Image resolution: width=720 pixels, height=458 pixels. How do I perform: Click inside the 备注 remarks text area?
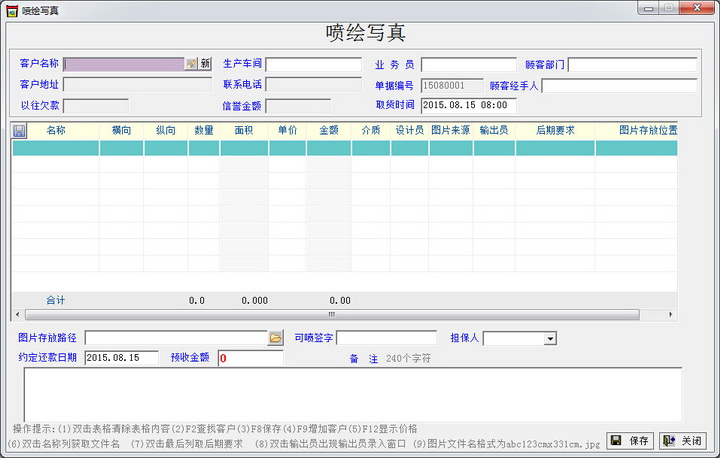point(353,395)
